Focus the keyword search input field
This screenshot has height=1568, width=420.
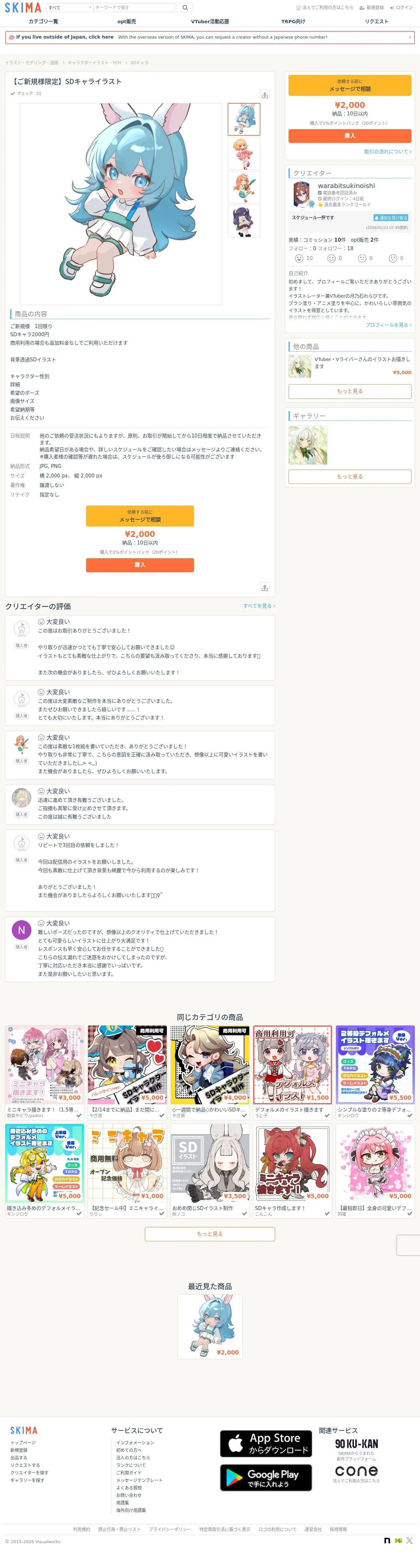134,7
